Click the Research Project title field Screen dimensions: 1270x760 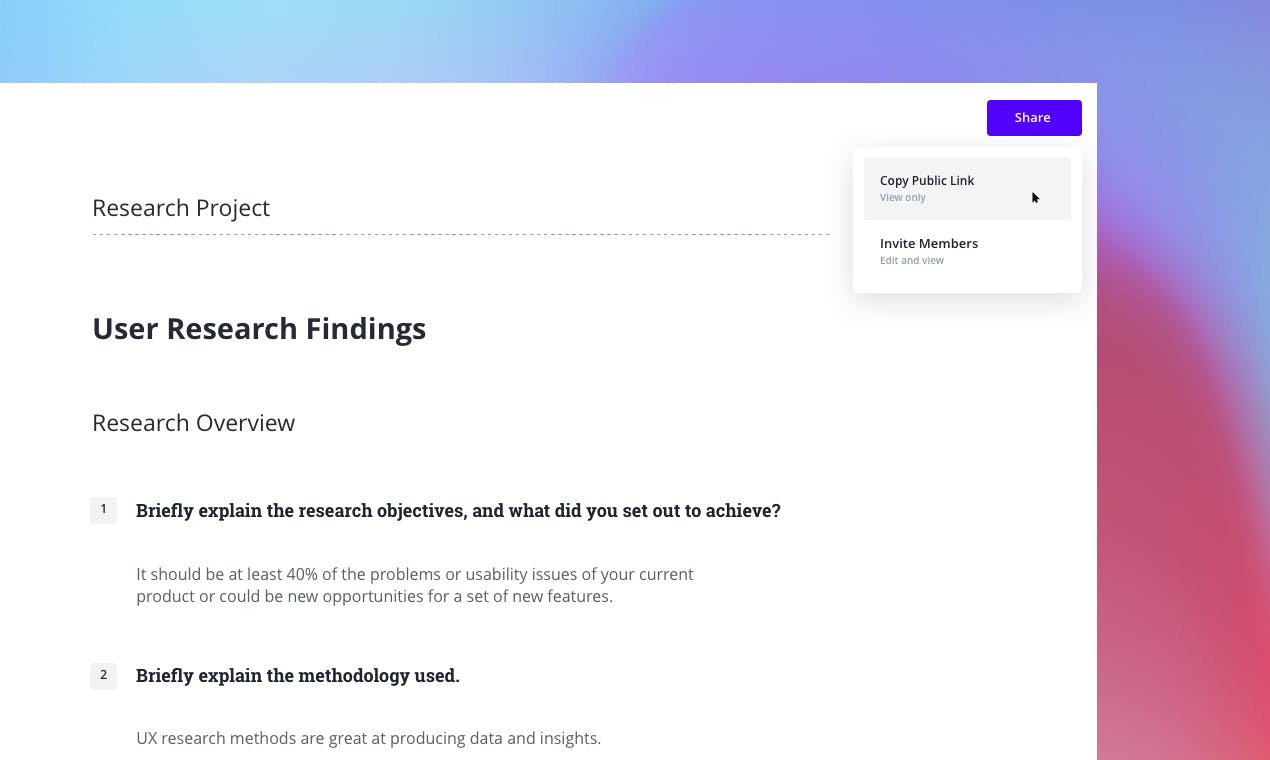tap(181, 208)
